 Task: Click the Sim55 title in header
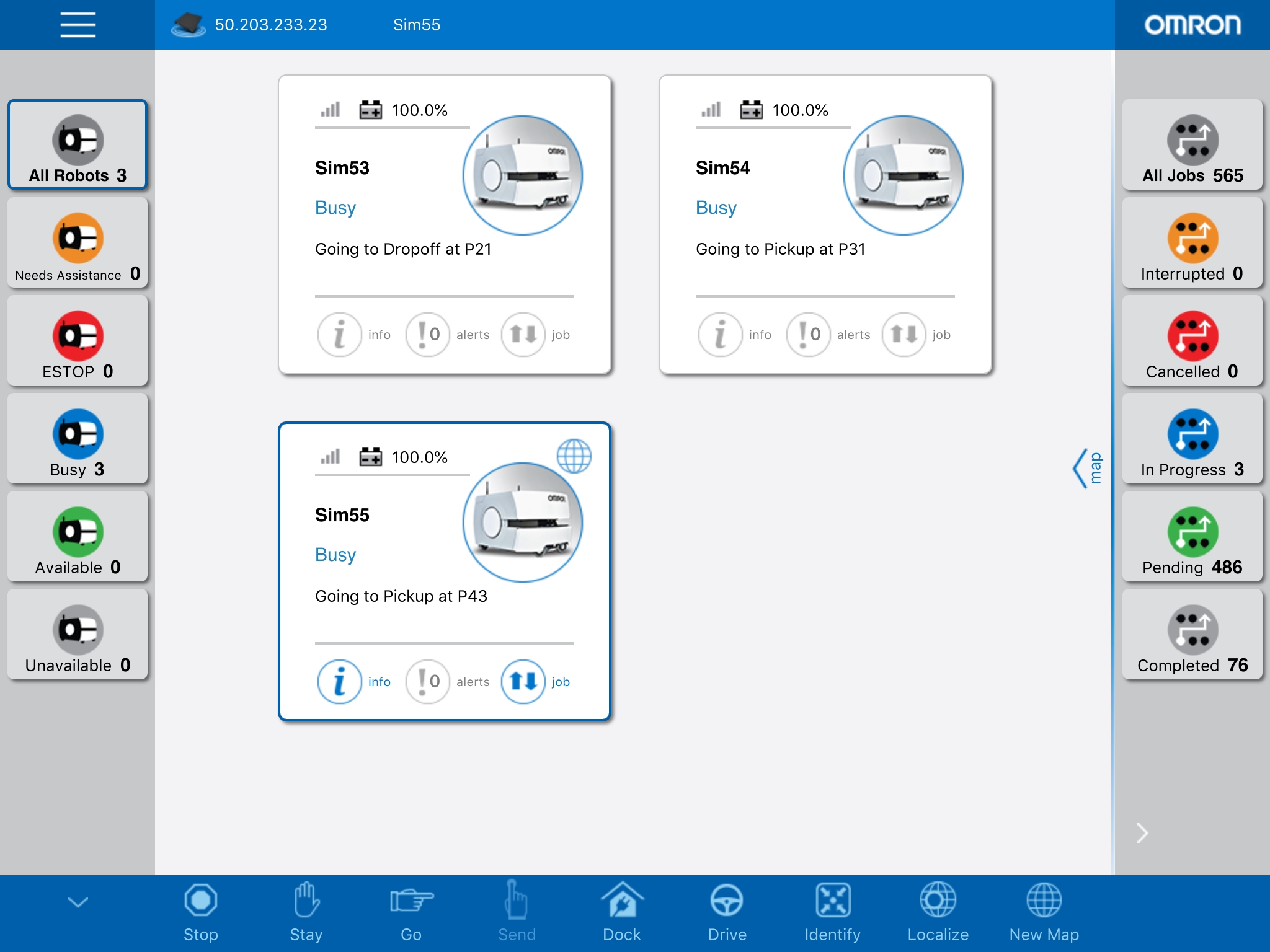pos(417,25)
